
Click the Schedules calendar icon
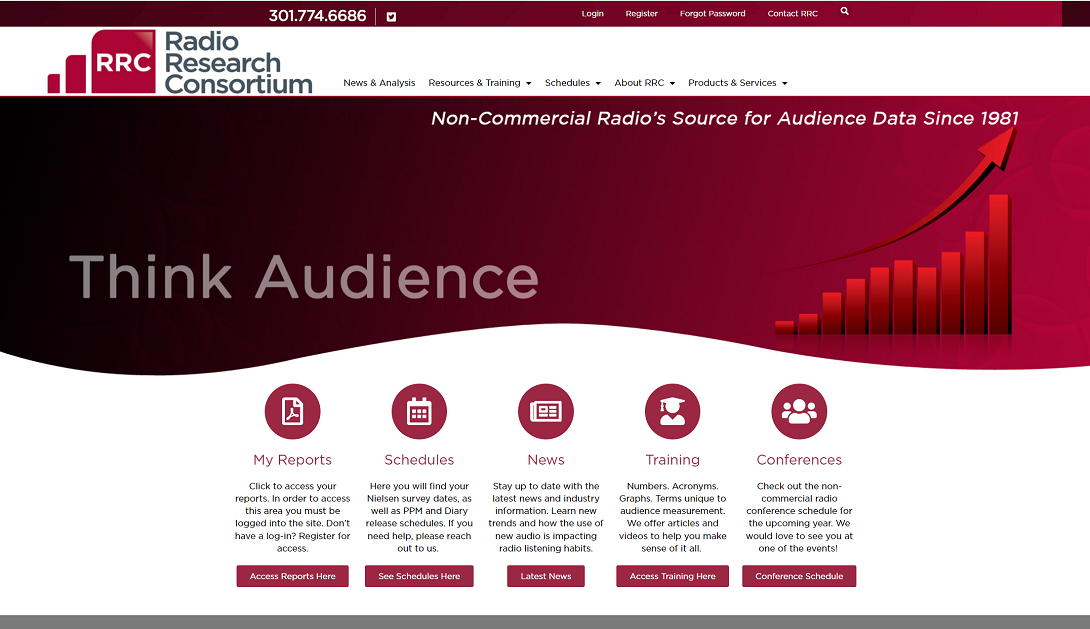click(419, 411)
